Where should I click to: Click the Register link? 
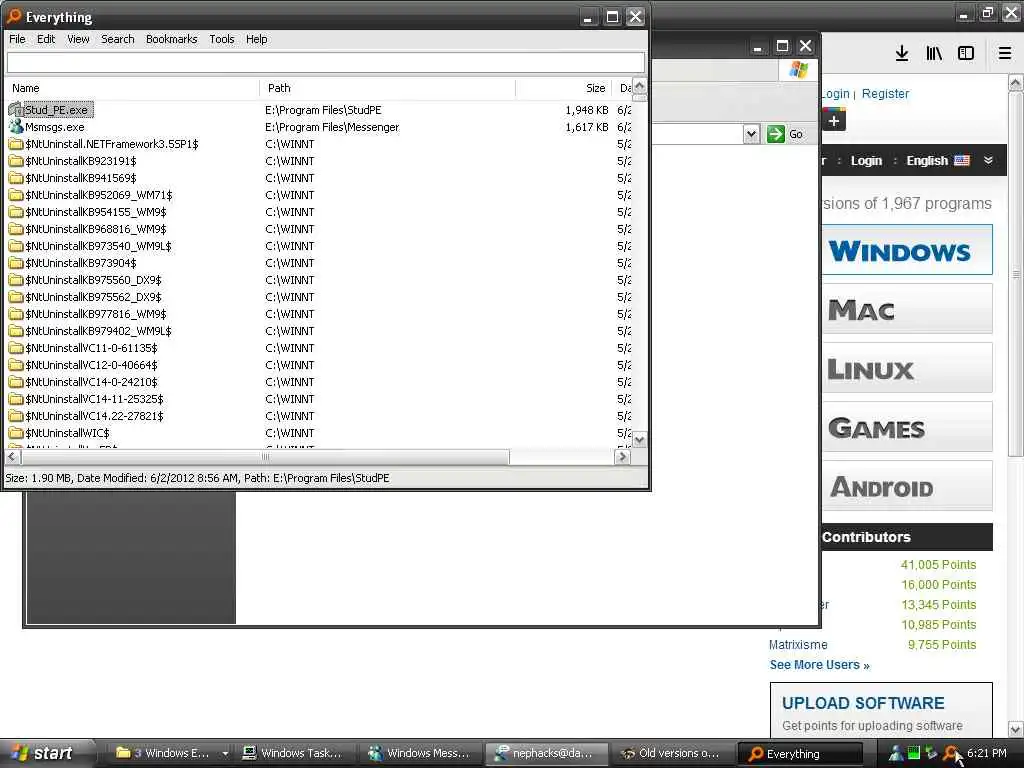click(885, 94)
